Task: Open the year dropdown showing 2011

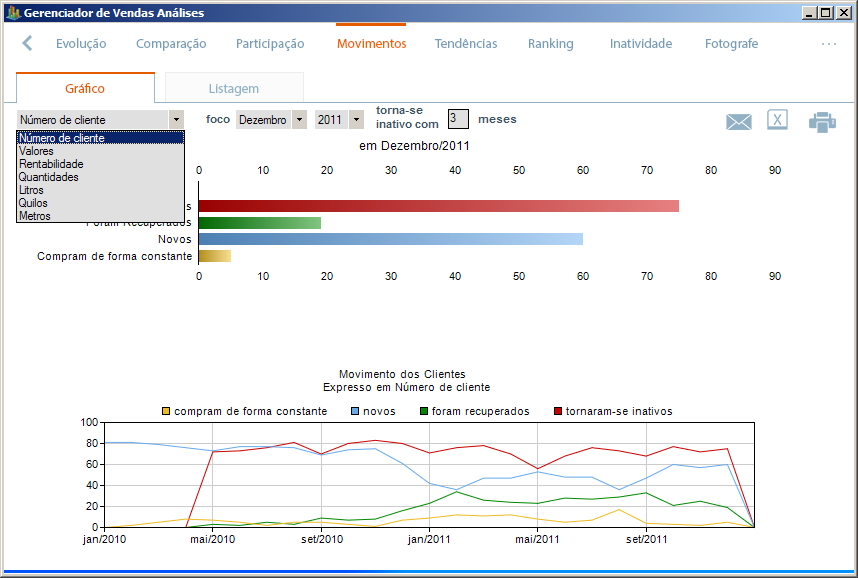Action: pos(355,120)
